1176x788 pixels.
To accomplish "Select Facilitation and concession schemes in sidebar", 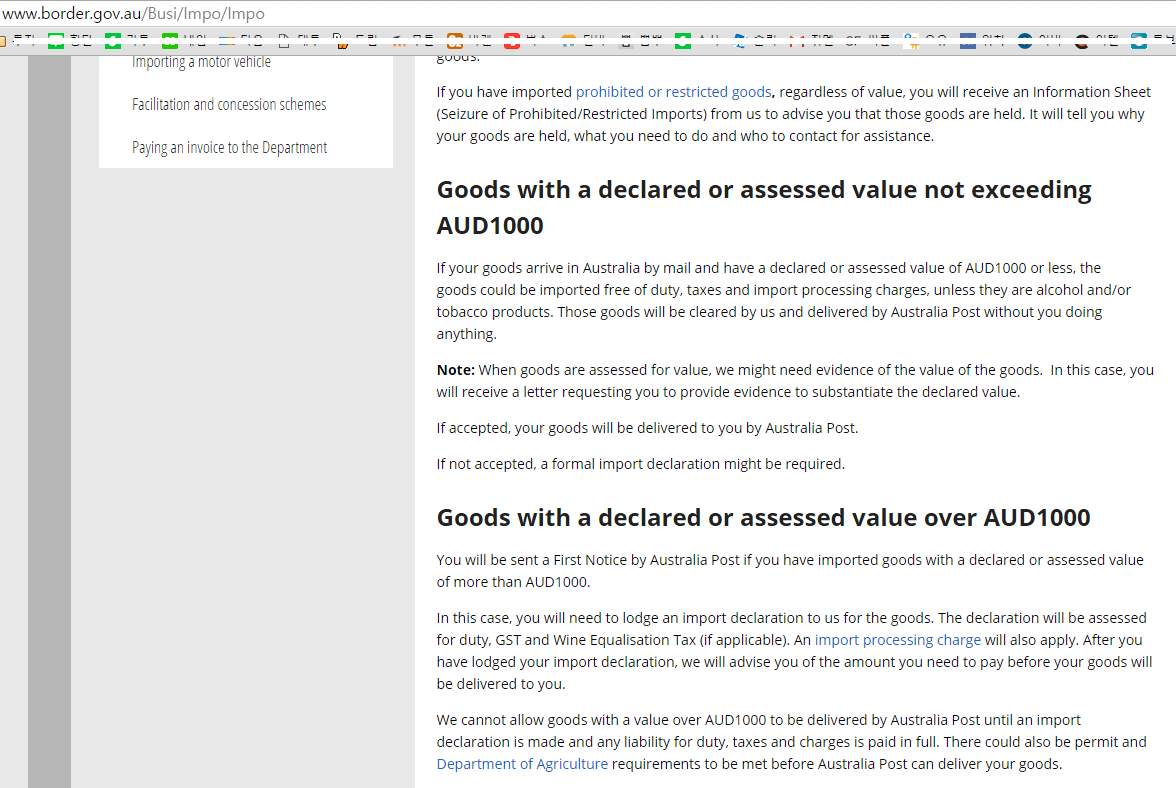I will (229, 104).
